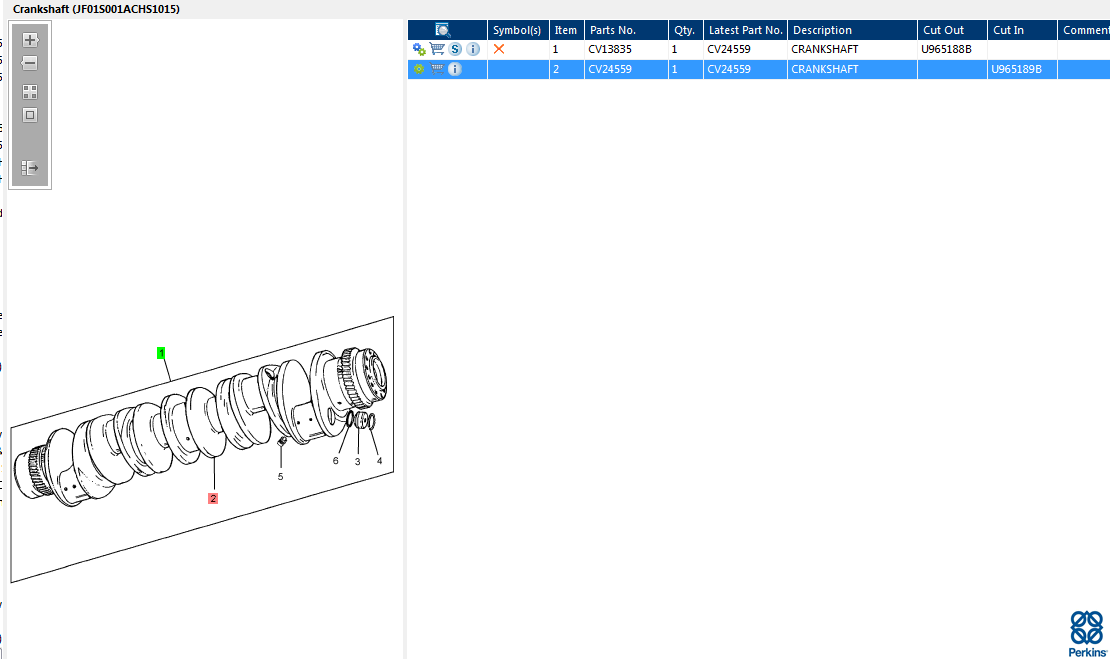Click the green gear icon on row 2
The width and height of the screenshot is (1110, 659).
(x=419, y=69)
